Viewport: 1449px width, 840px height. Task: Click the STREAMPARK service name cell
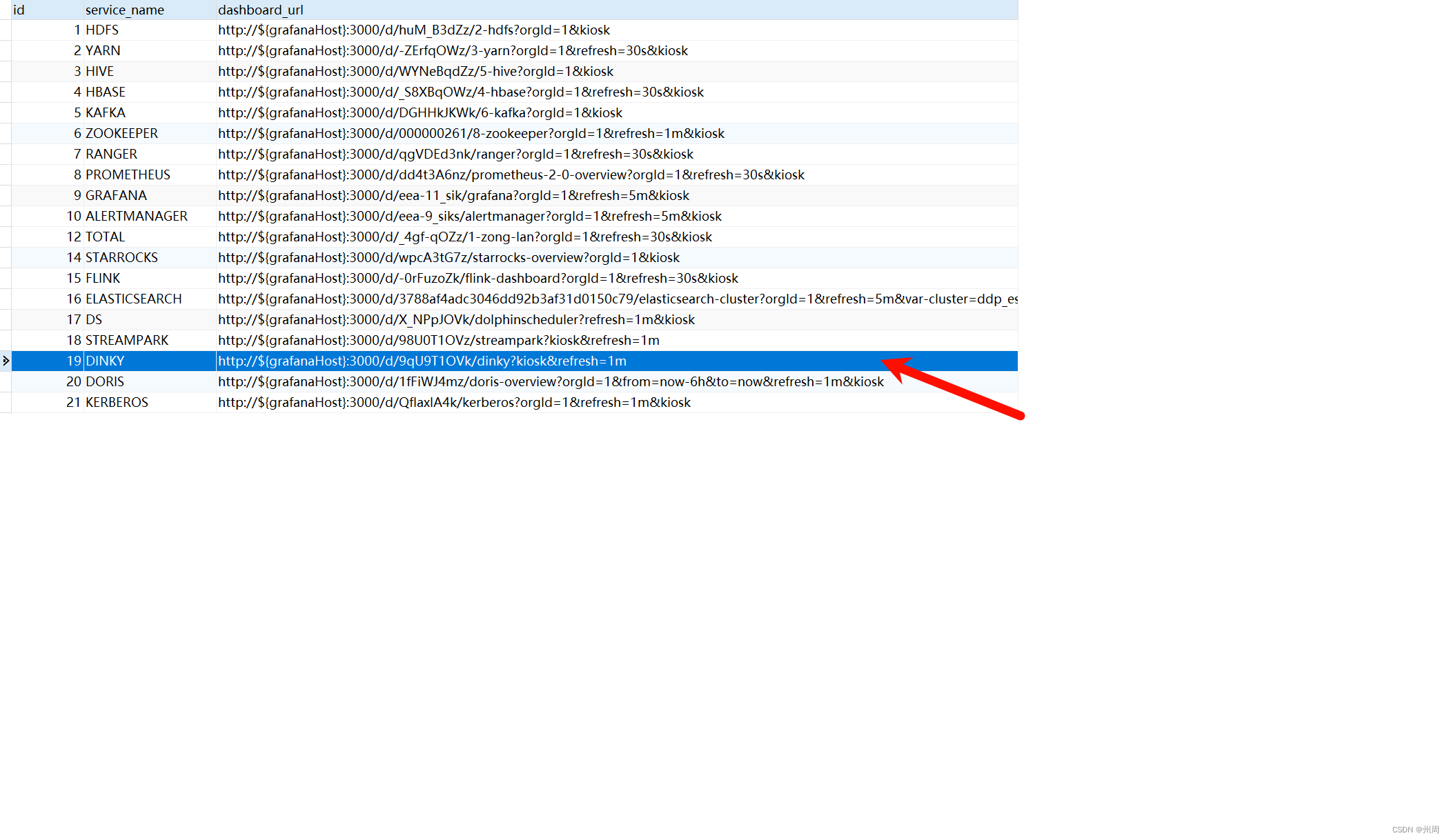pyautogui.click(x=127, y=341)
